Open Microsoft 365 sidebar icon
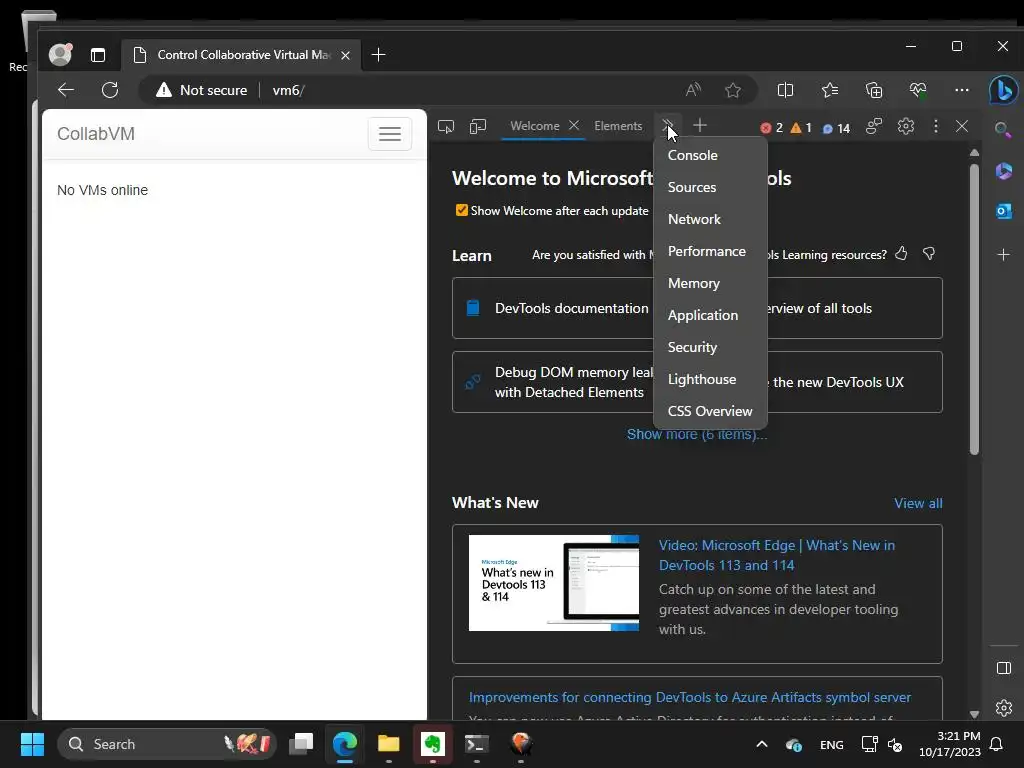 (1004, 171)
